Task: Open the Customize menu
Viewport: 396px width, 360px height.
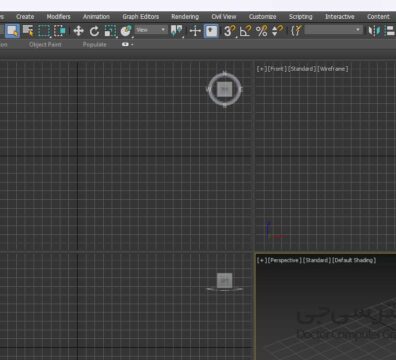Action: [262, 16]
